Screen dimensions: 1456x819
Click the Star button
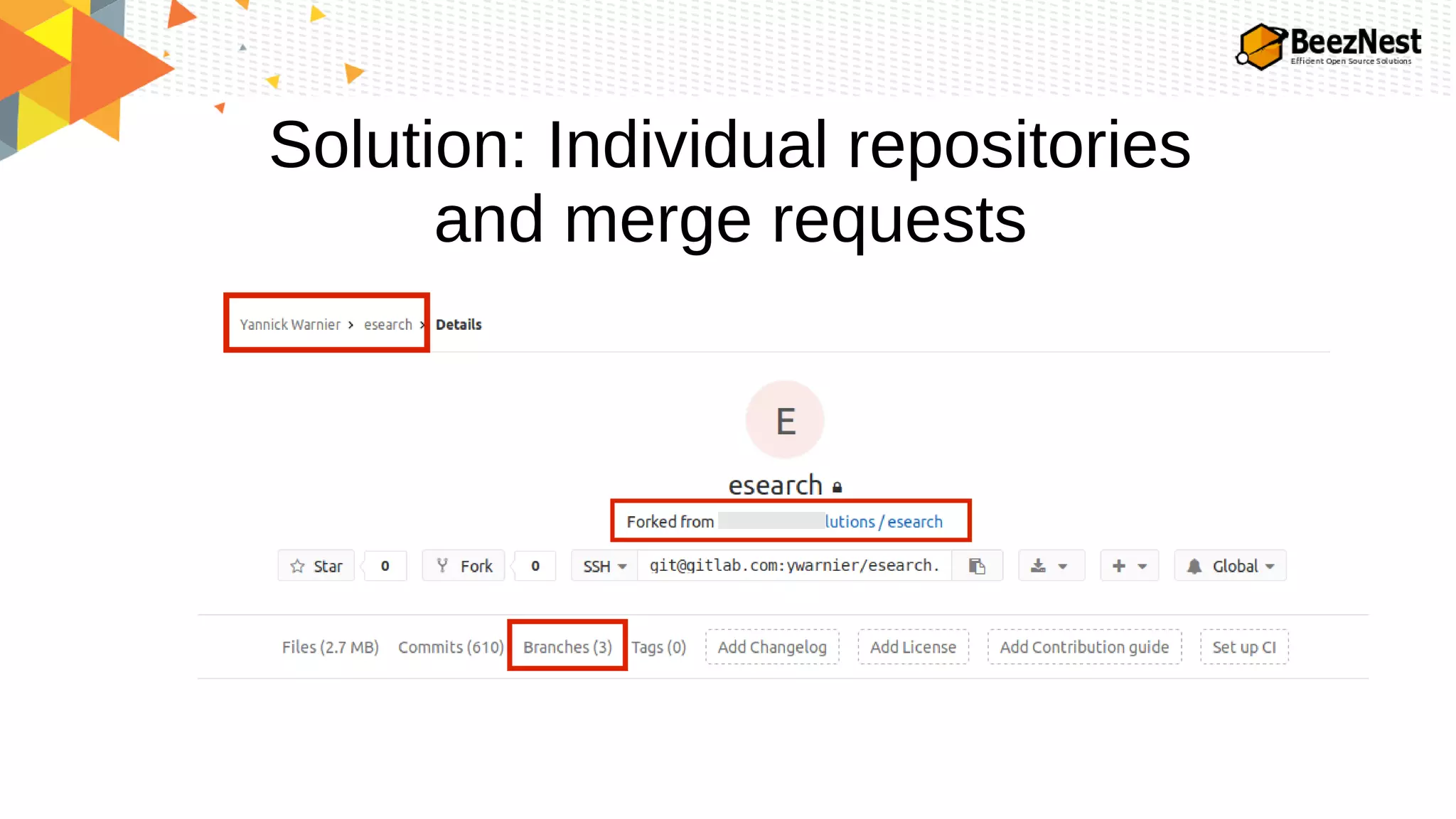coord(316,566)
